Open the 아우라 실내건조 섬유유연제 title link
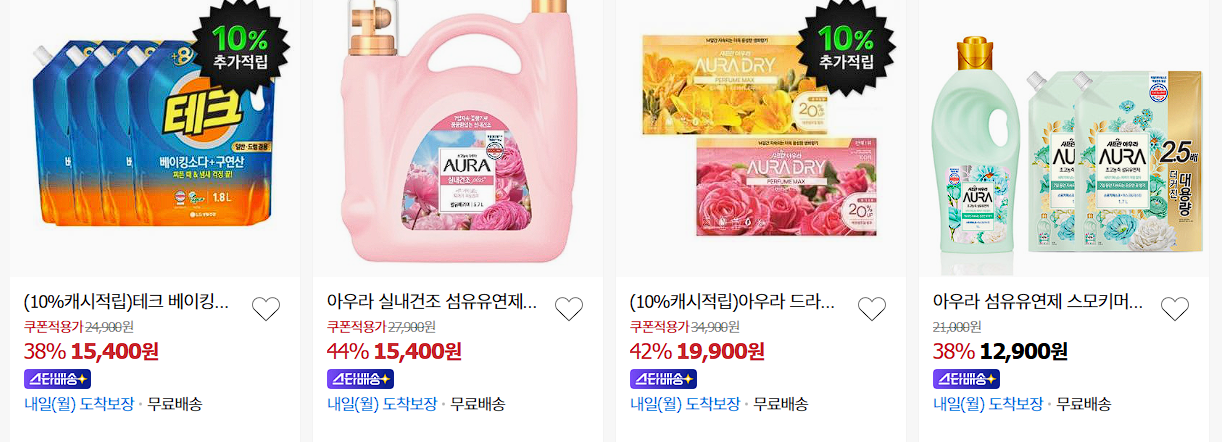This screenshot has width=1222, height=442. point(432,301)
